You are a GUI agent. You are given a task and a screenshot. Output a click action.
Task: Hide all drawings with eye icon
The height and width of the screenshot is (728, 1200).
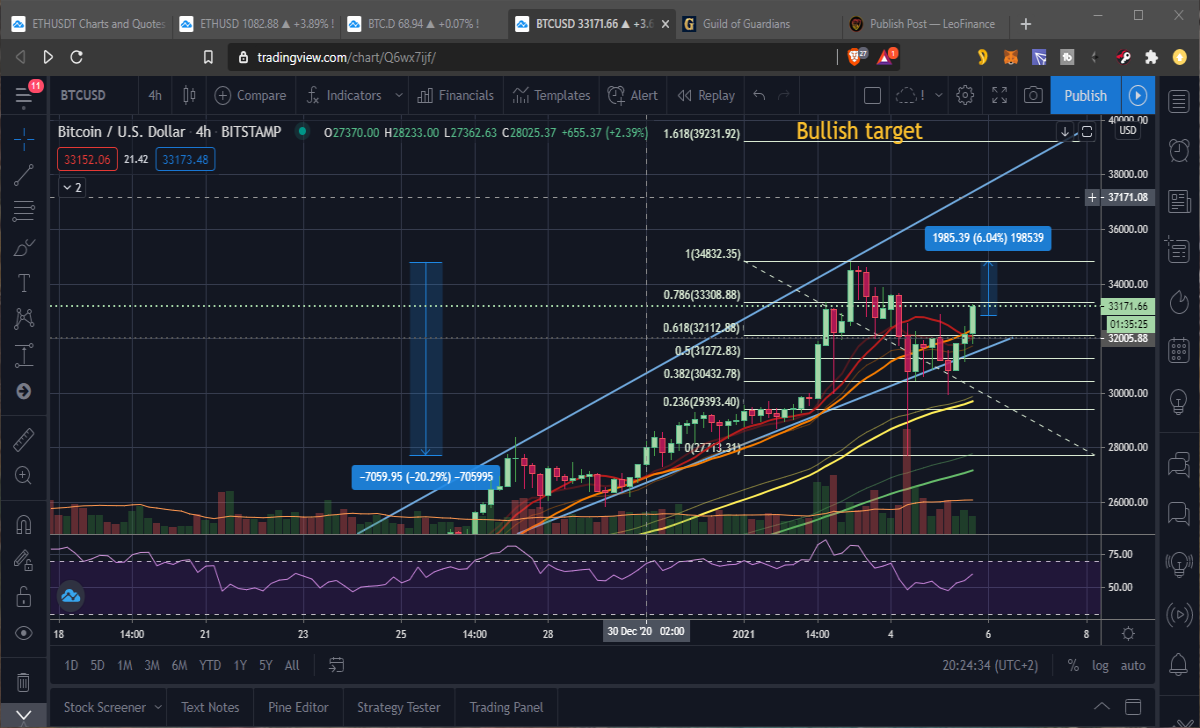[x=24, y=633]
